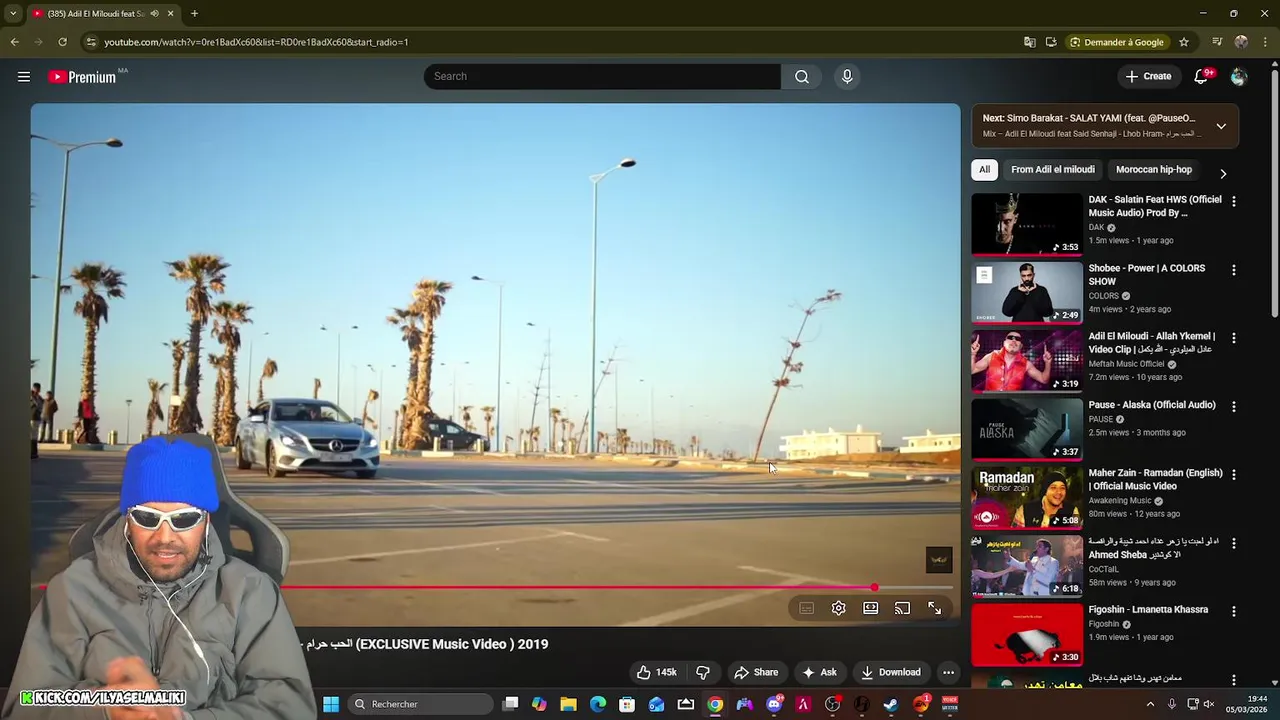Screen dimensions: 1280x720
Task: Filter by Moroccan hip-hop chip
Action: [1154, 170]
